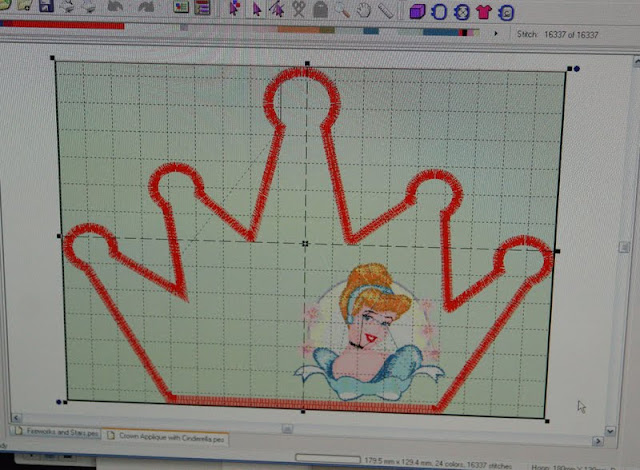The height and width of the screenshot is (470, 640).
Task: Click horizontal scrollbar right arrow
Action: 598,441
